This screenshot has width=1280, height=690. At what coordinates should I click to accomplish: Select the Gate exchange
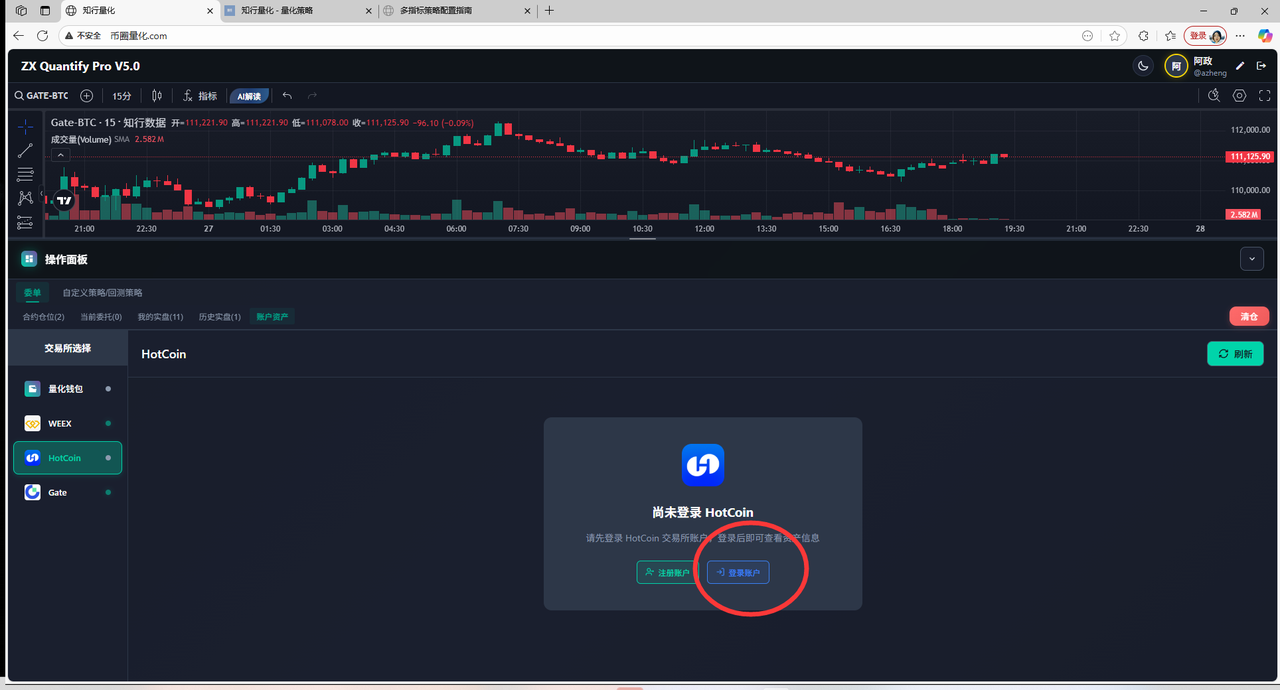(x=67, y=493)
